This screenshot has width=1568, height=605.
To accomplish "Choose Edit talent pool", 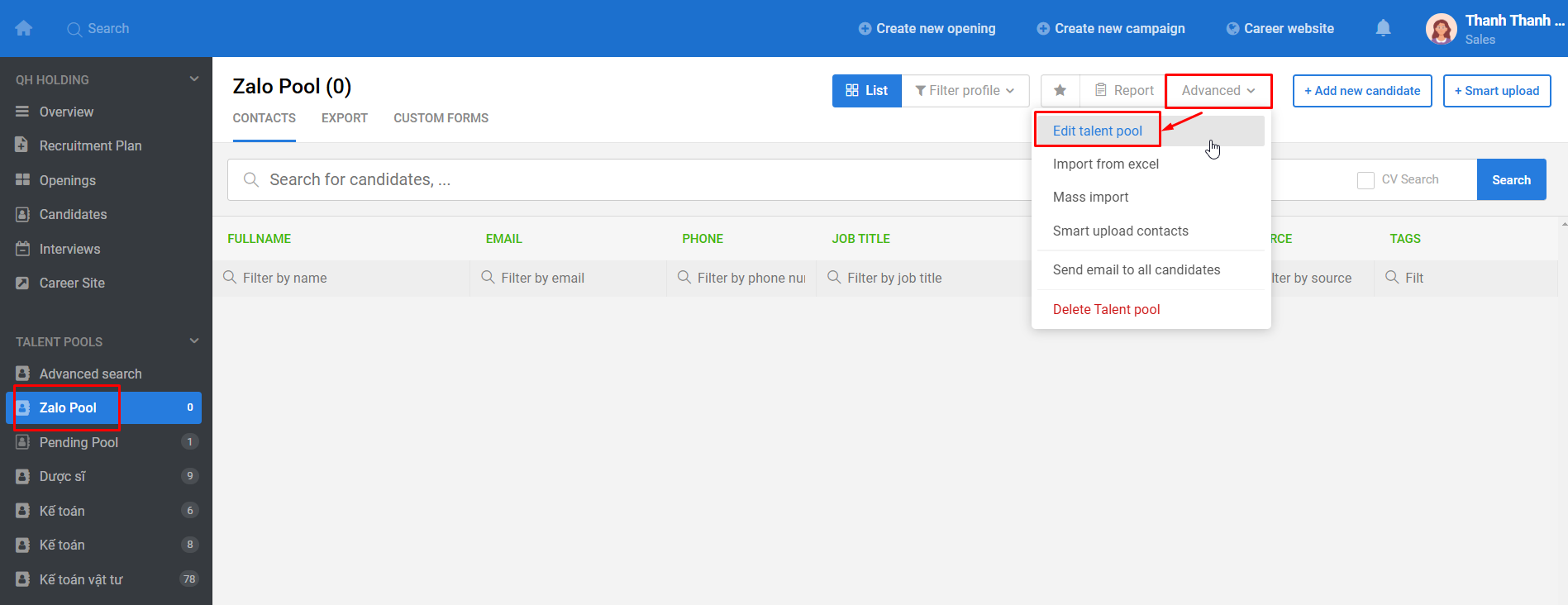I will pos(1150,131).
